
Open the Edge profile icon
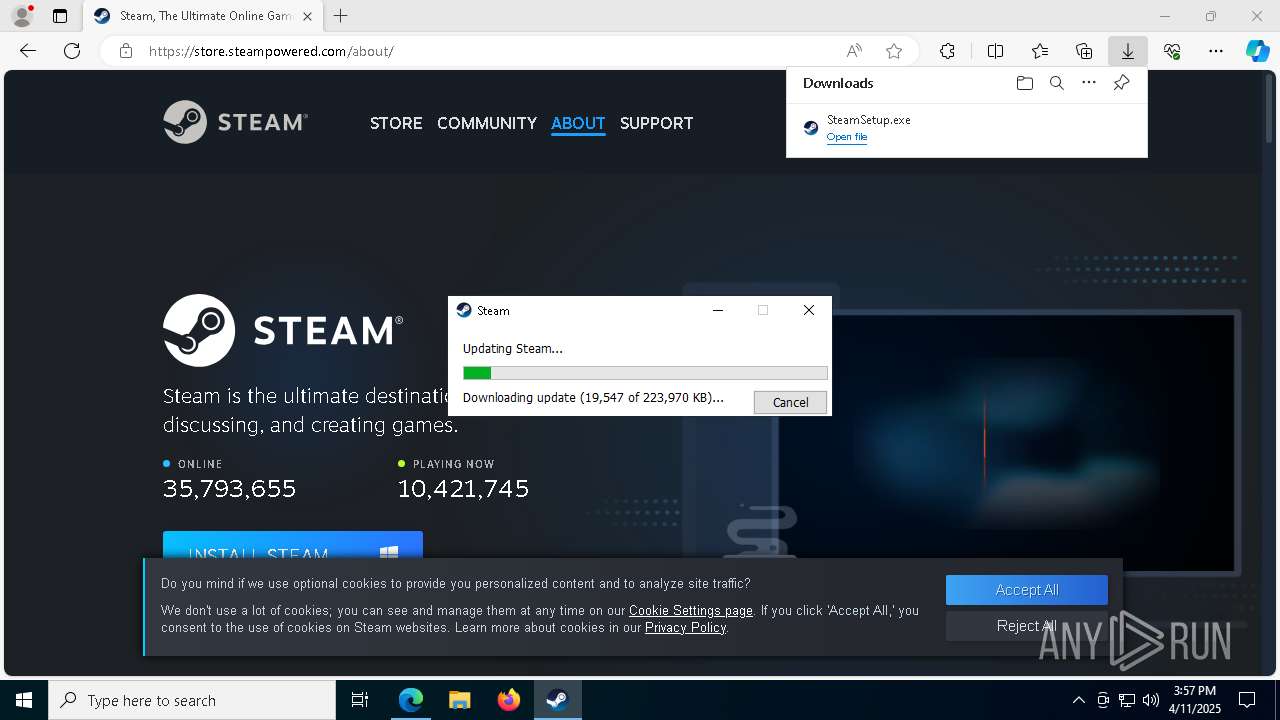click(22, 16)
